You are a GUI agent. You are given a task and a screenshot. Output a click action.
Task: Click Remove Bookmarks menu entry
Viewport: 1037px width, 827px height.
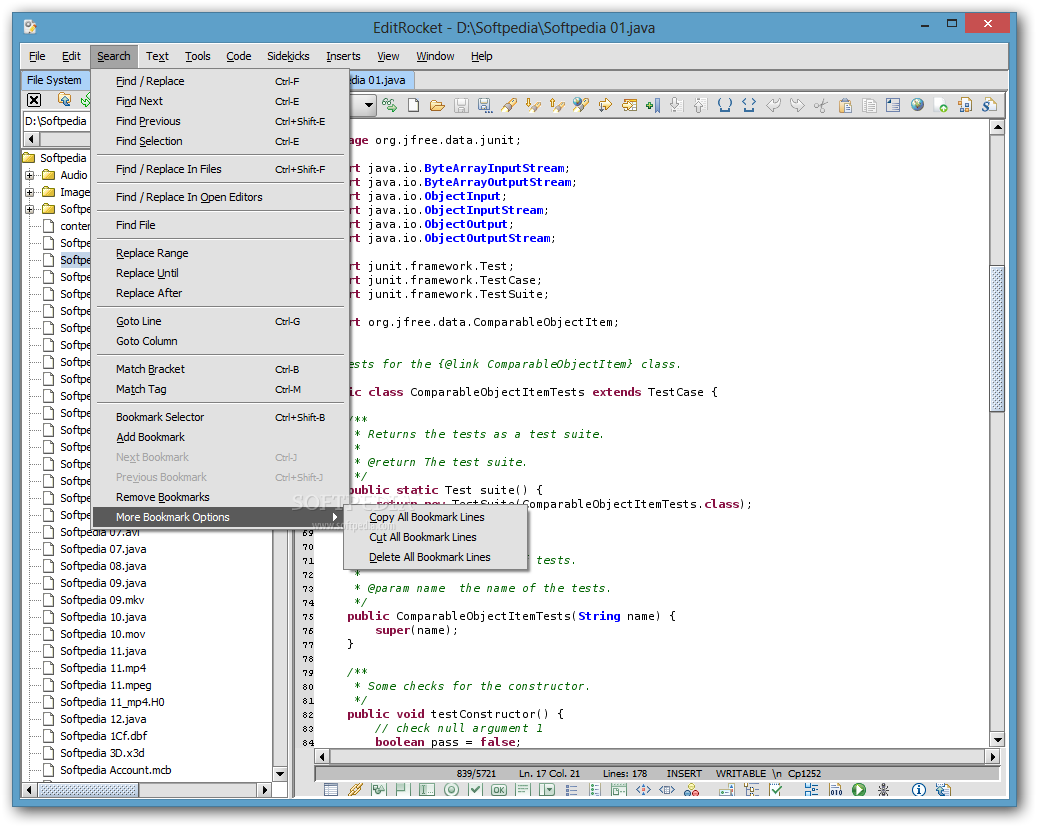(x=220, y=498)
